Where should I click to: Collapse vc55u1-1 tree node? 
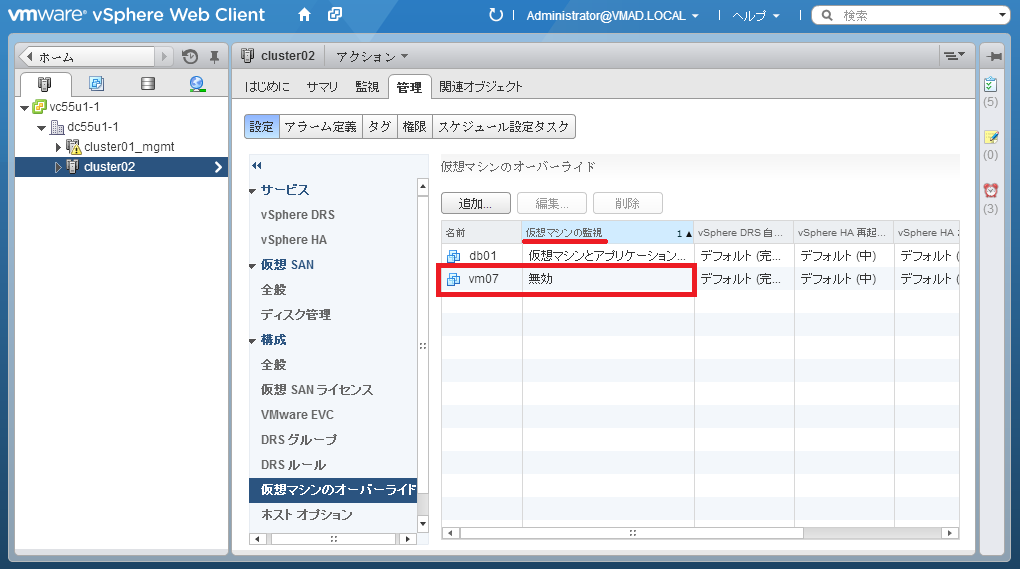[25, 108]
